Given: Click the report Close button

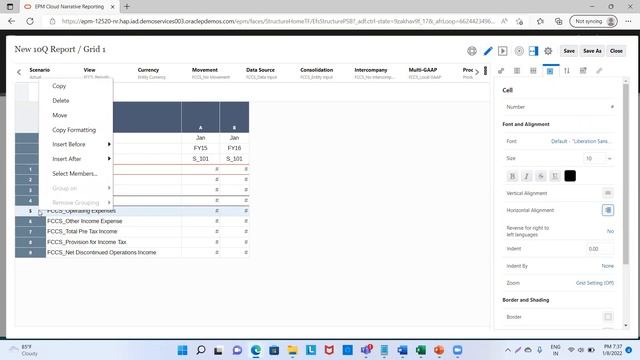Looking at the screenshot, I should click(616, 51).
